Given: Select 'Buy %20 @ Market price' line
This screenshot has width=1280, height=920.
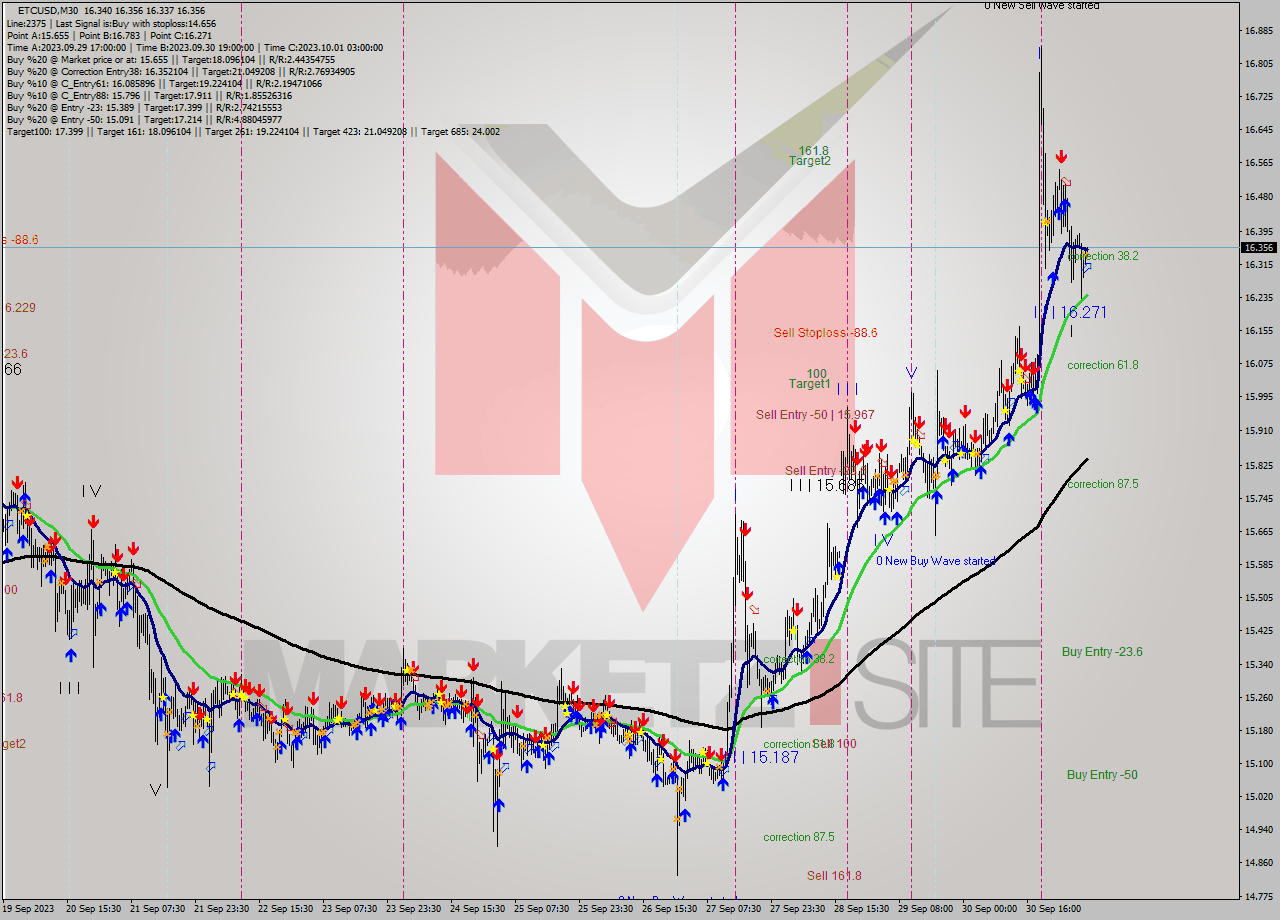Looking at the screenshot, I should pos(170,59).
